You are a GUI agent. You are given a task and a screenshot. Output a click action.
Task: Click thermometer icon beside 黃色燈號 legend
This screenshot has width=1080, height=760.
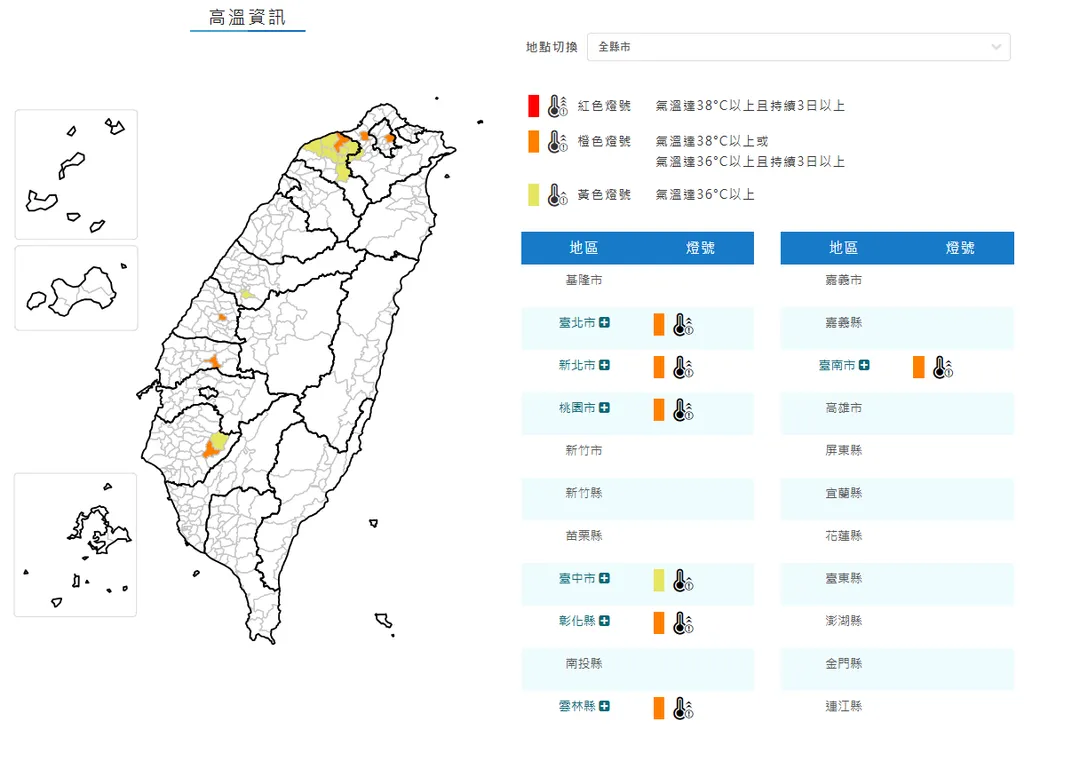click(557, 195)
